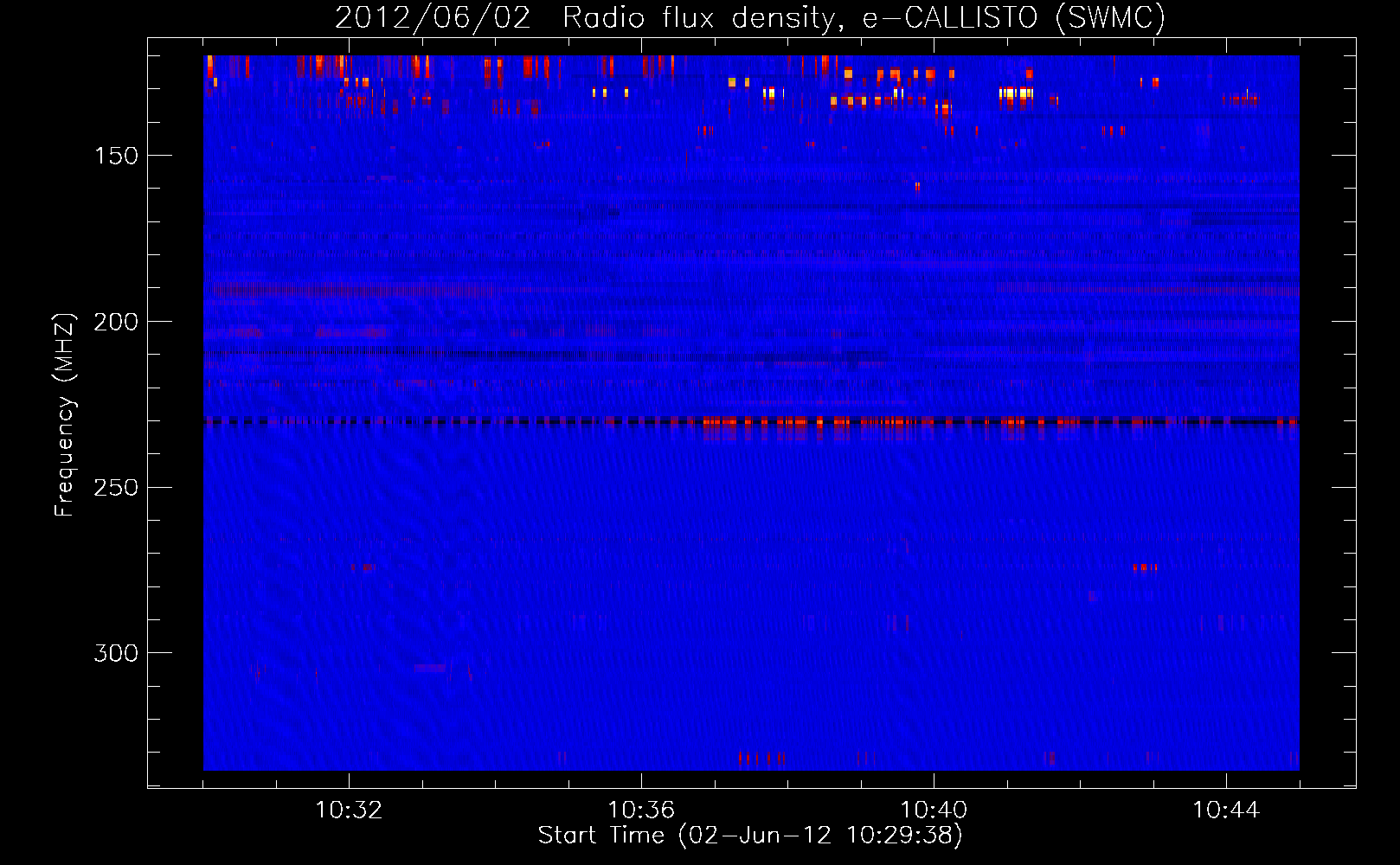Click the 200 frequency tick label
The width and height of the screenshot is (1400, 865).
pyautogui.click(x=116, y=322)
